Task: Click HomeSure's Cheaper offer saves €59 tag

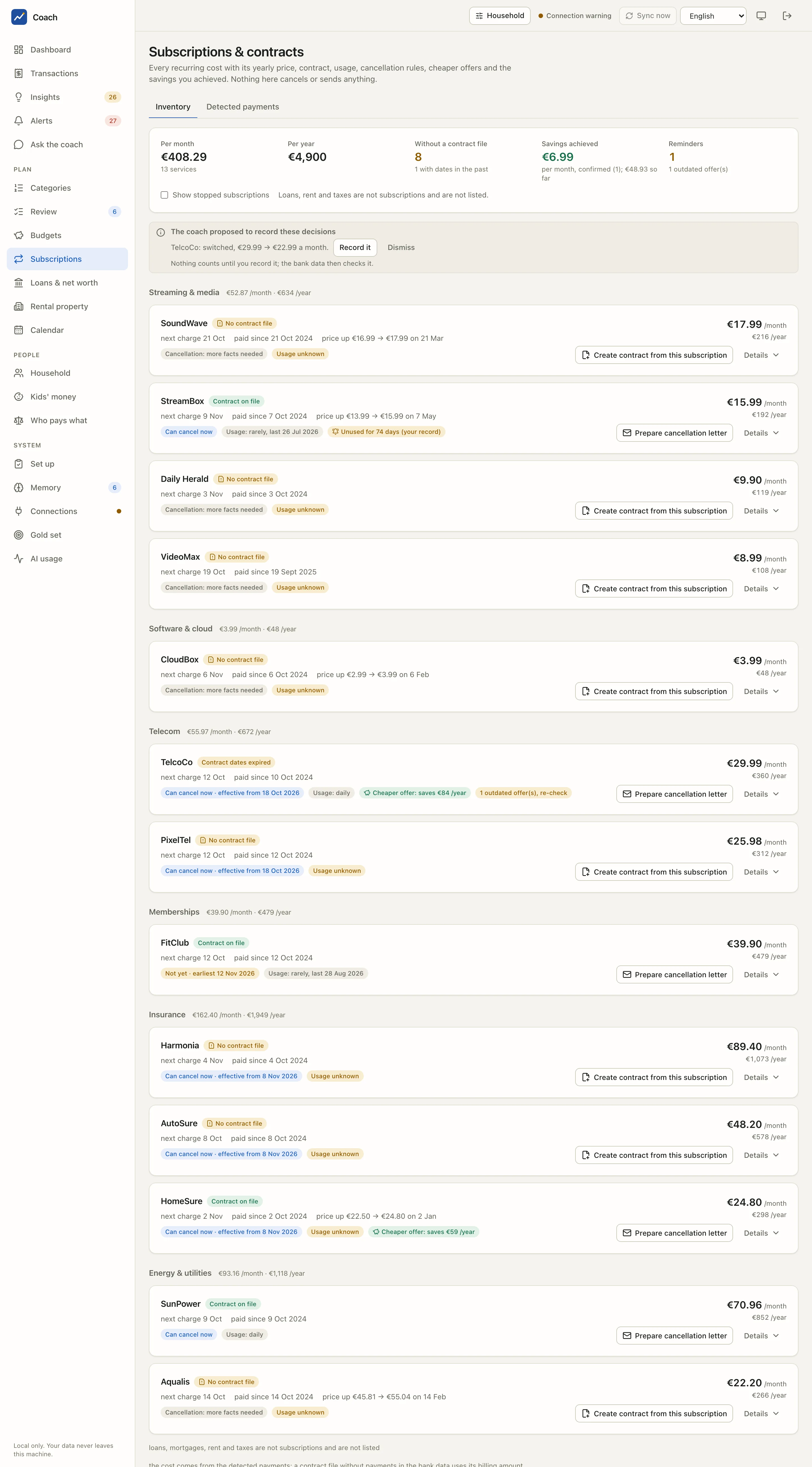Action: 424,1232
